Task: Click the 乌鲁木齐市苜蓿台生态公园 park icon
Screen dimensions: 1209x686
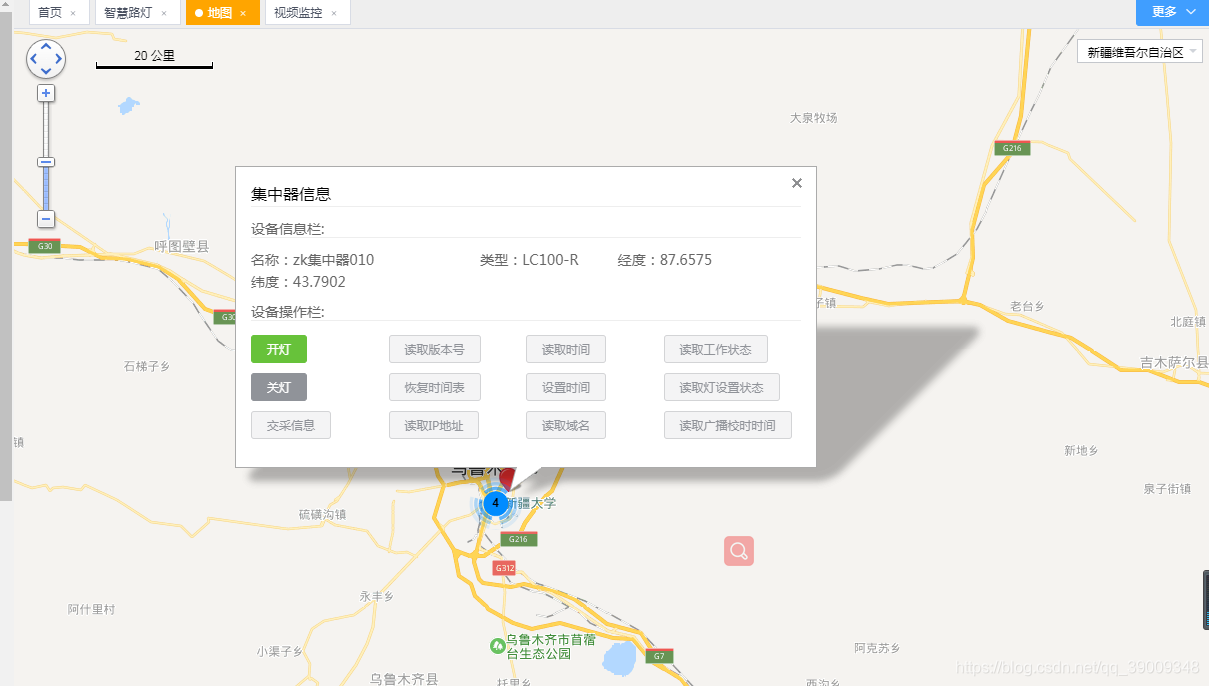Action: coord(497,646)
